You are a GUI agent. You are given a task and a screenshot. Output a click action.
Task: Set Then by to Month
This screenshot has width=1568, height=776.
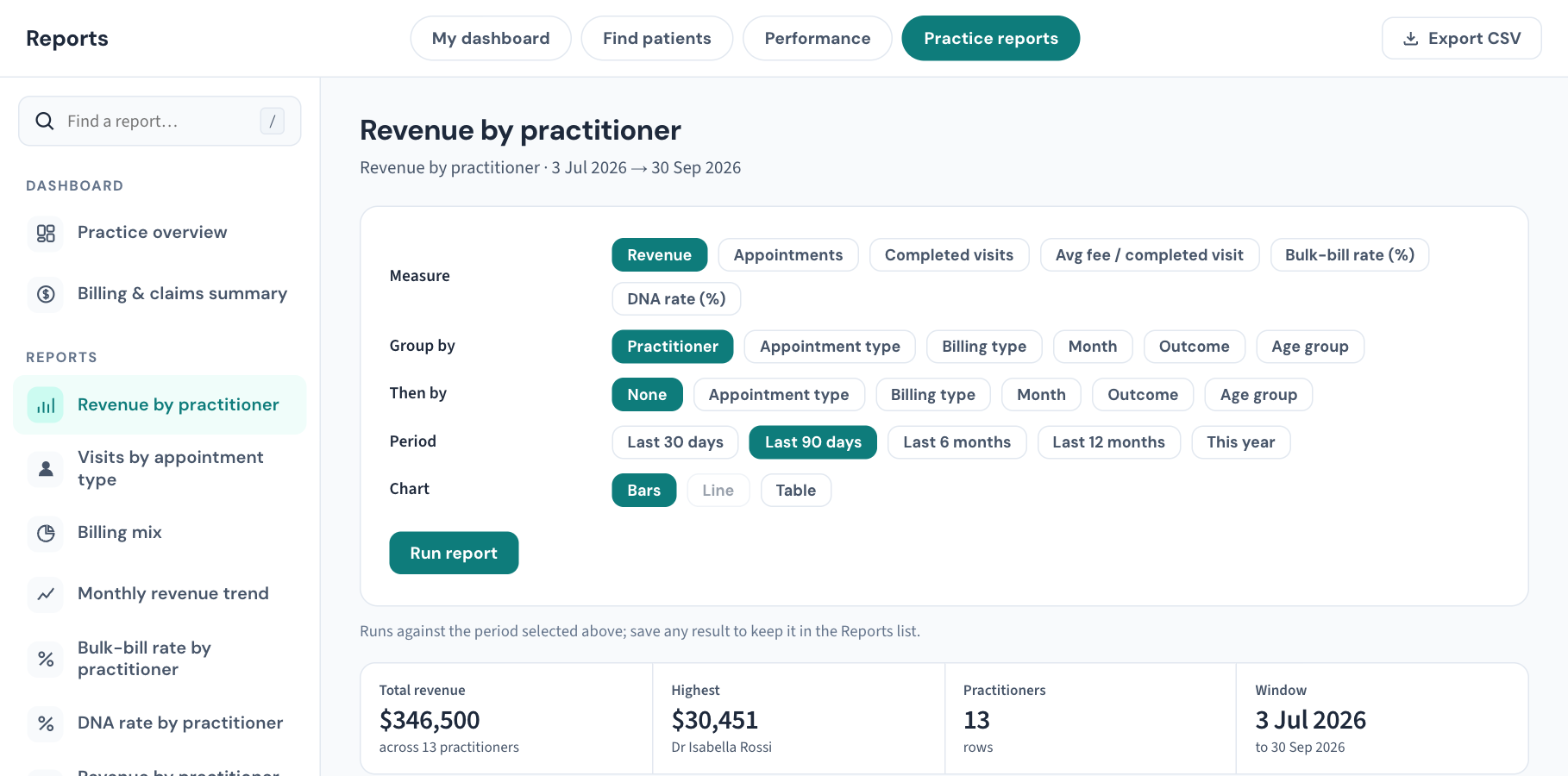(1041, 395)
